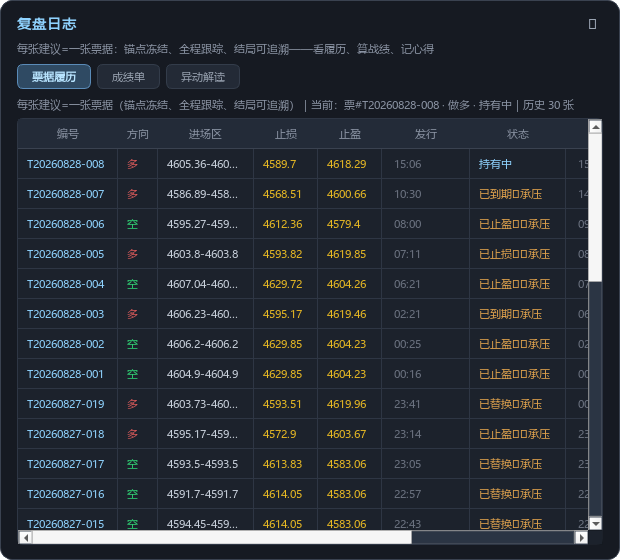Viewport: 620px width, 560px height.
Task: Click the vertical scrollbar thumb
Action: [595, 208]
